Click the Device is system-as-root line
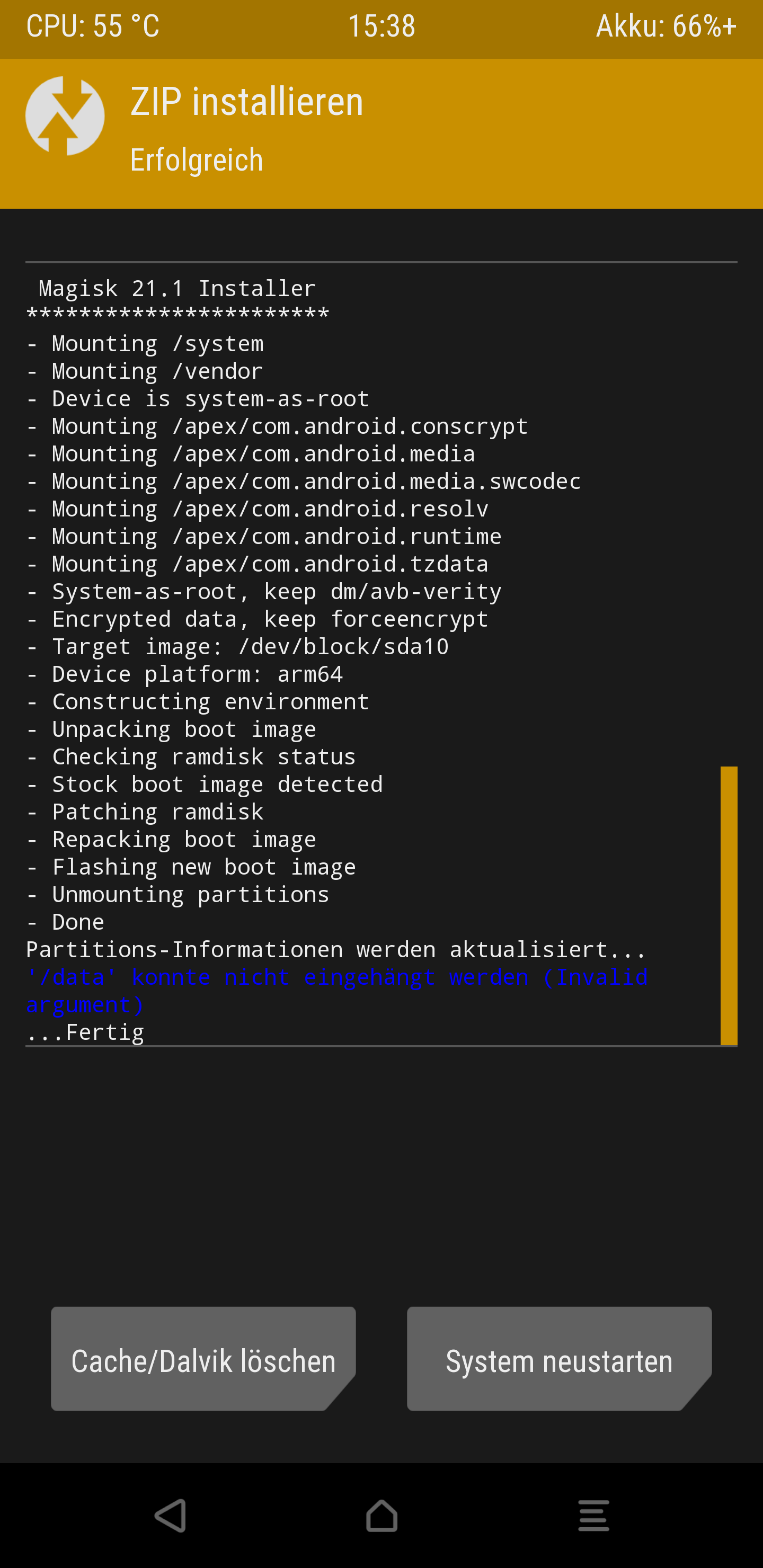This screenshot has height=1568, width=763. coord(198,399)
